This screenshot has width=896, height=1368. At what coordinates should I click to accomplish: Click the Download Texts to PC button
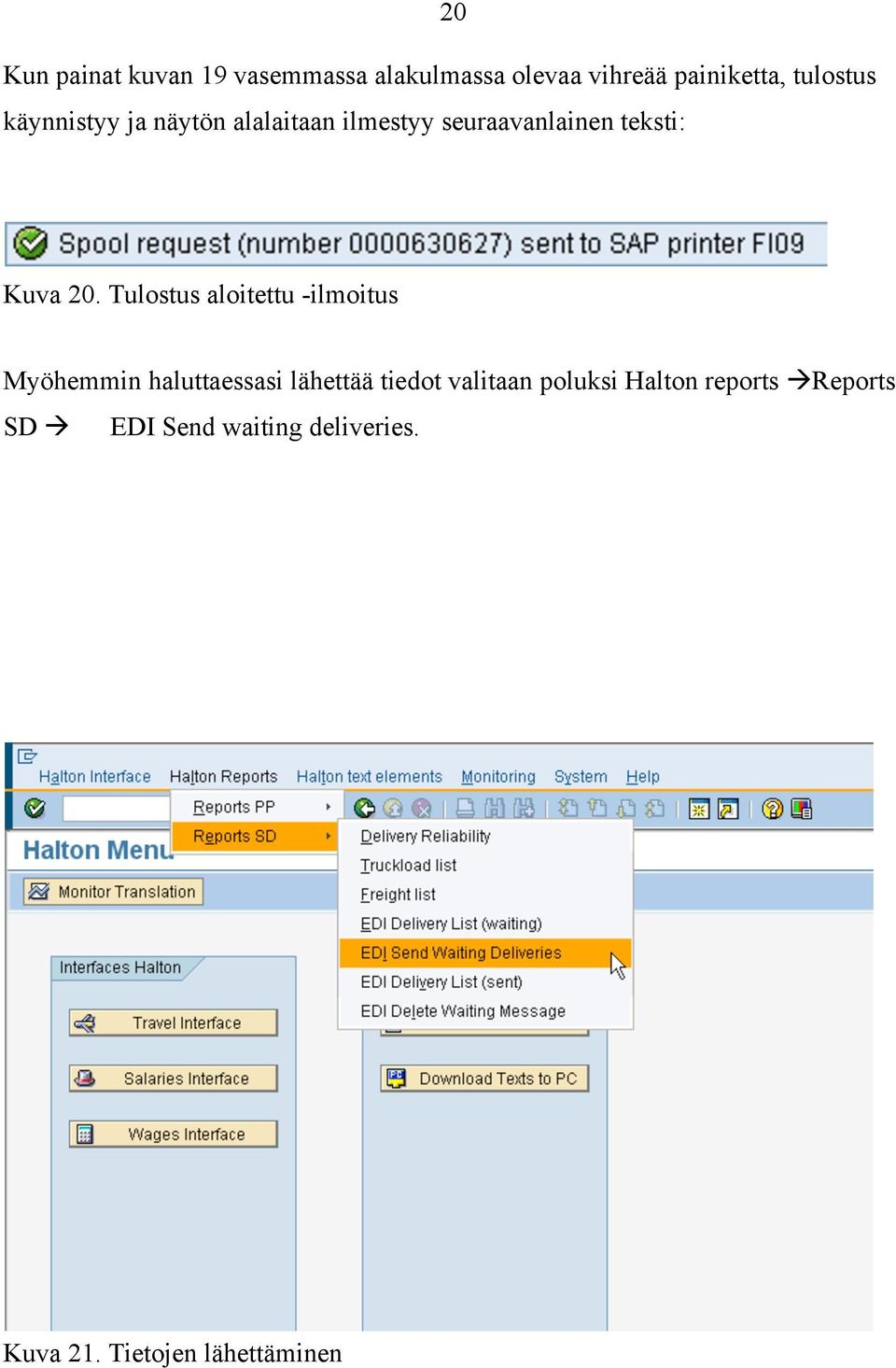[484, 1079]
